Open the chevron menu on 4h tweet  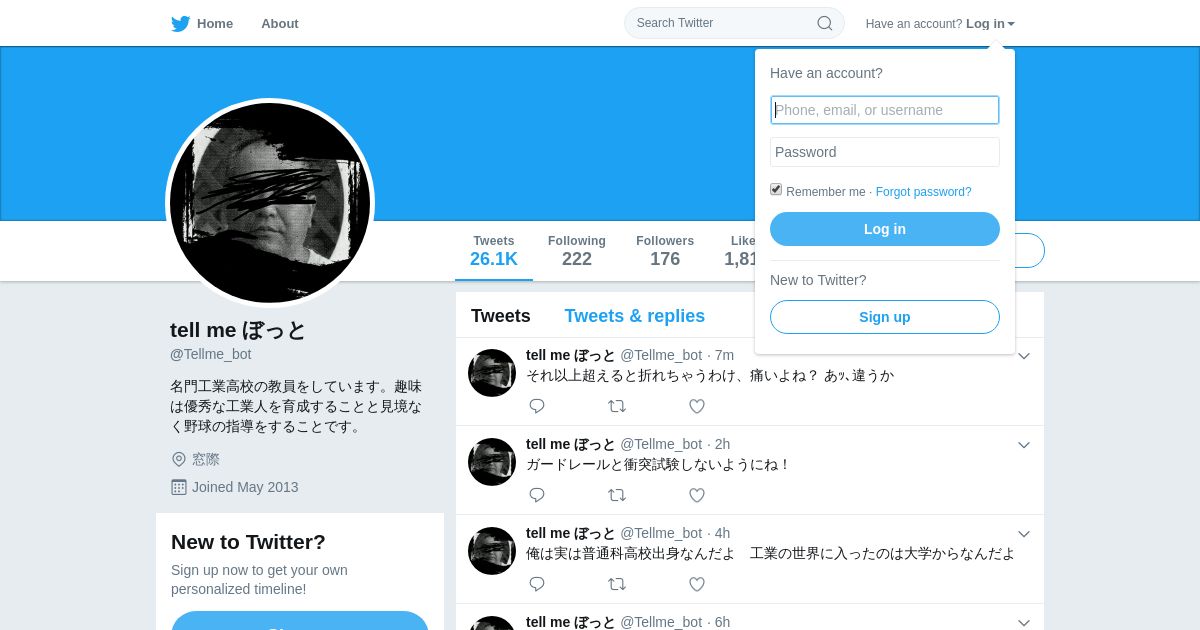pyautogui.click(x=1024, y=534)
